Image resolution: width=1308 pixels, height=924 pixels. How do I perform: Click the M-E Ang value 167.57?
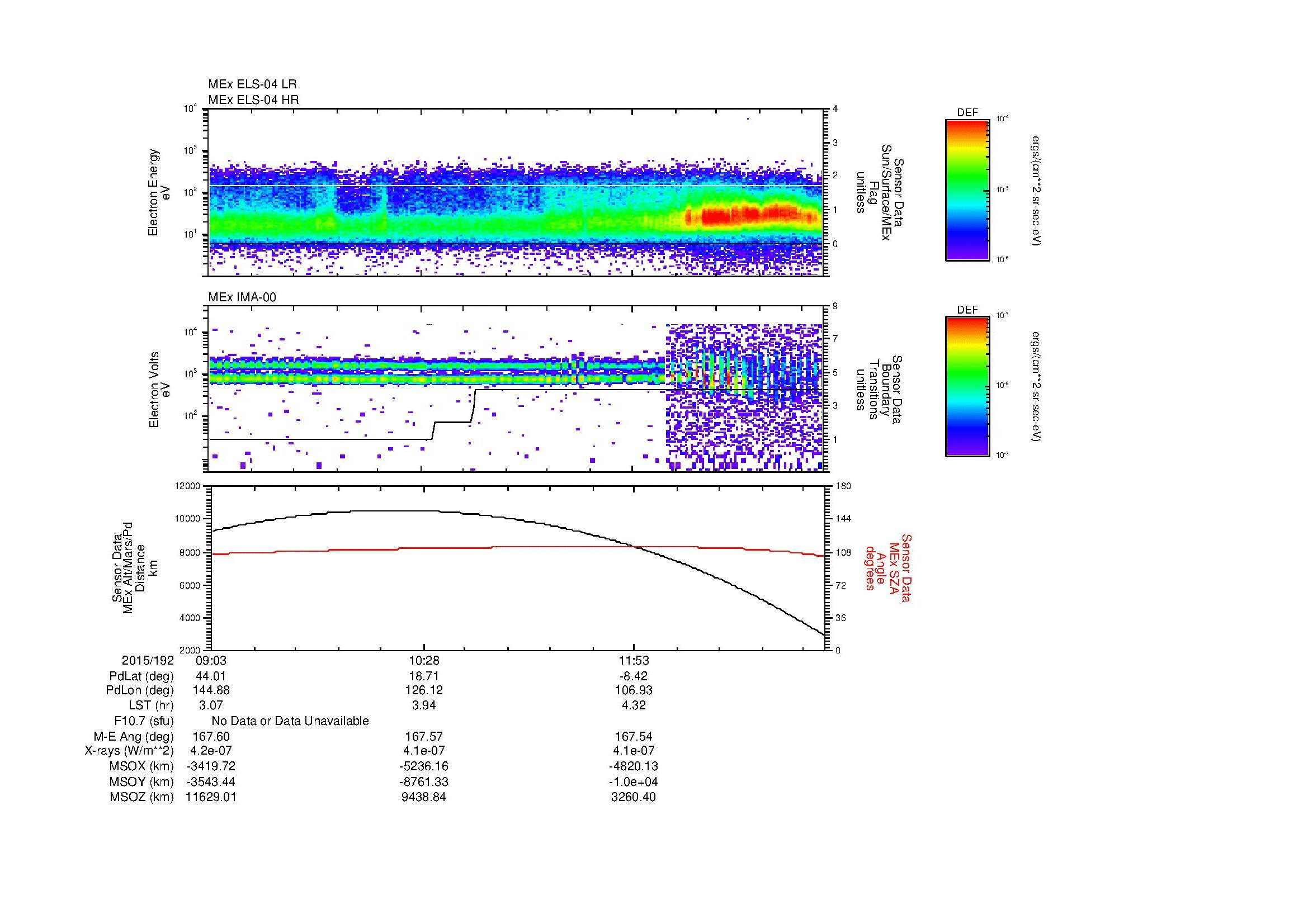424,737
